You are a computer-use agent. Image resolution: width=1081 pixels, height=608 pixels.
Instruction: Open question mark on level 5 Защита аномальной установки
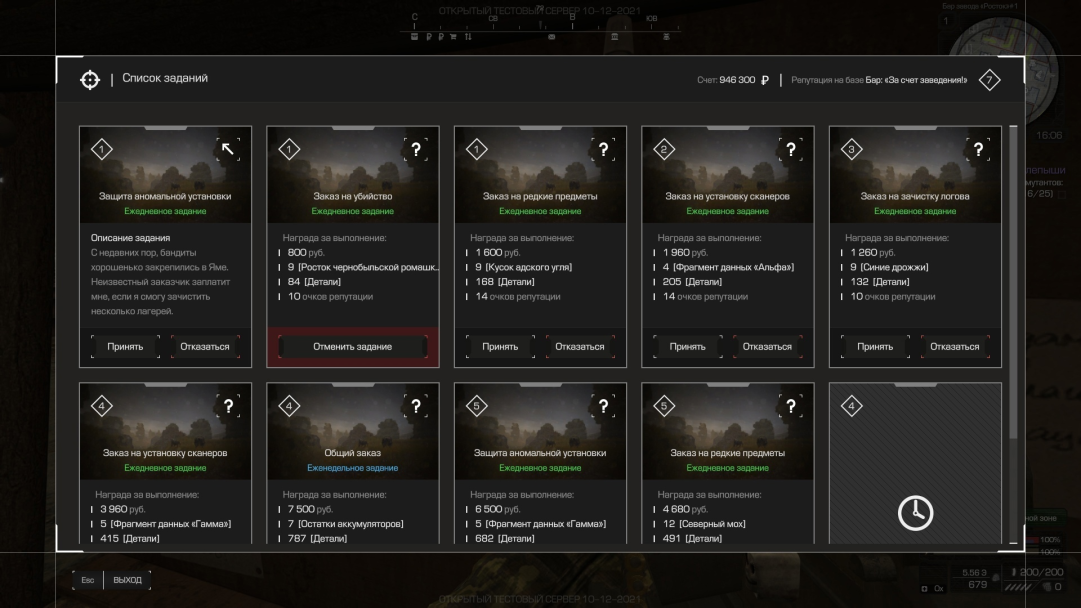point(603,406)
